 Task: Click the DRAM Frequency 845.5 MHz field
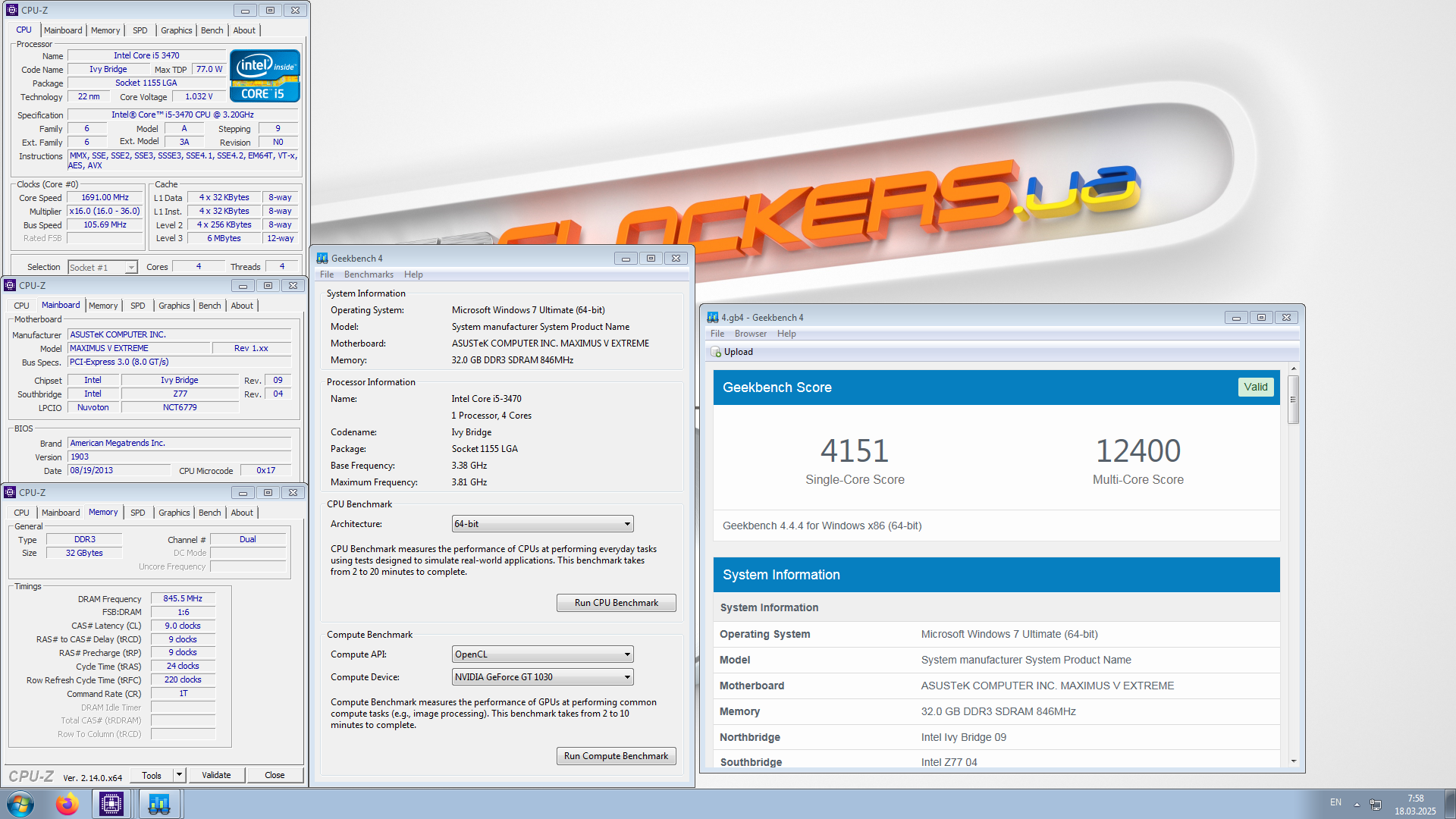click(x=183, y=598)
